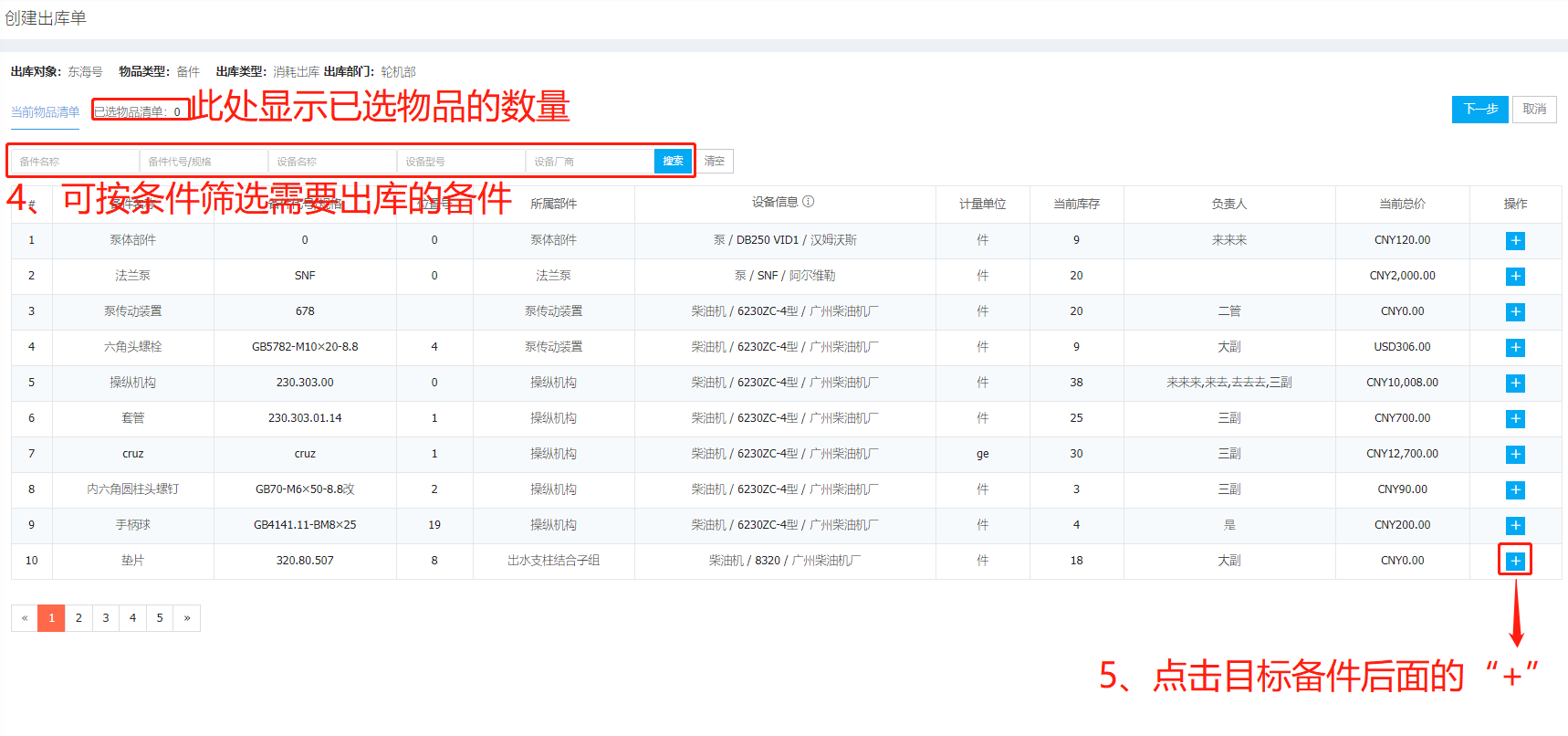The height and width of the screenshot is (736, 1568).
Task: Add 泵体部件 row with its plus icon
Action: (x=1515, y=241)
